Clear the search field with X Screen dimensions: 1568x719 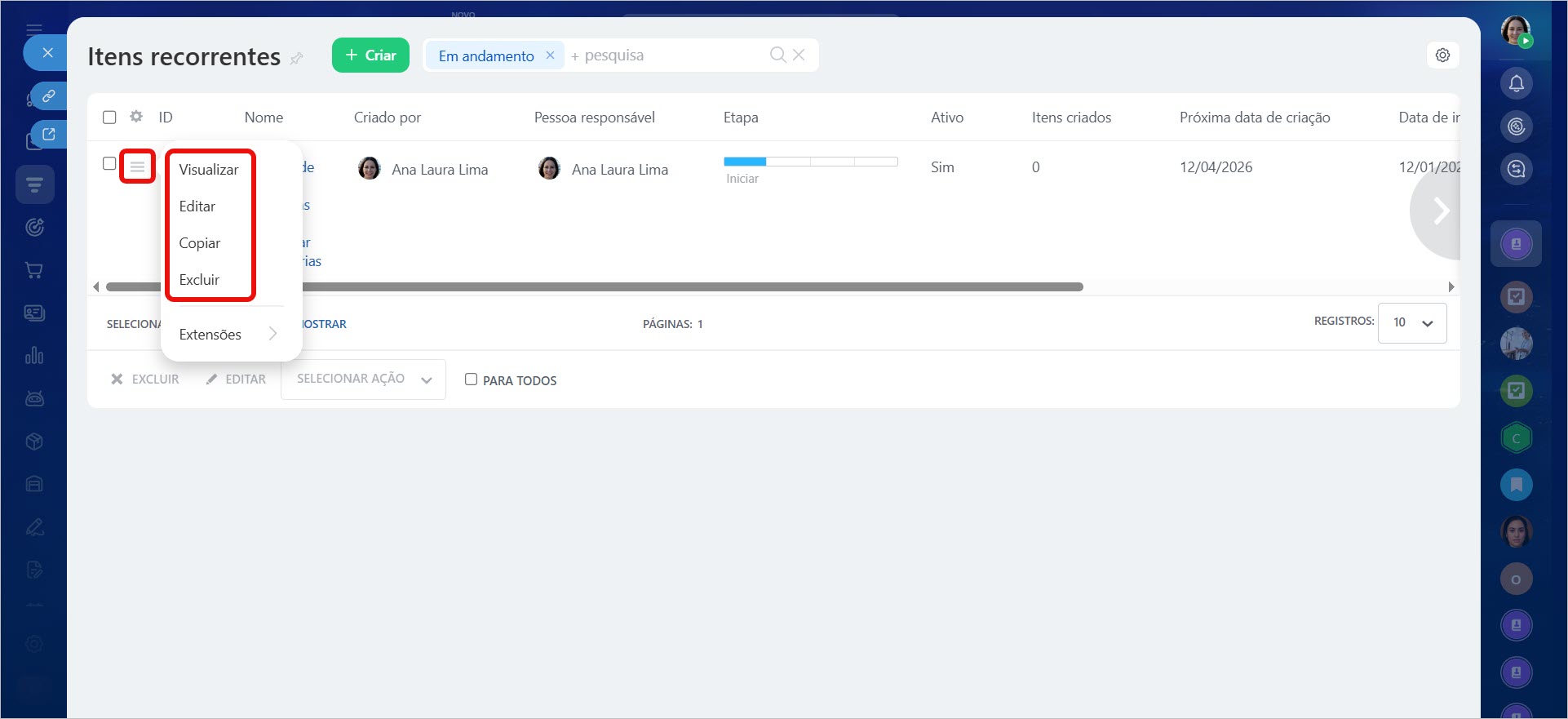pyautogui.click(x=799, y=55)
